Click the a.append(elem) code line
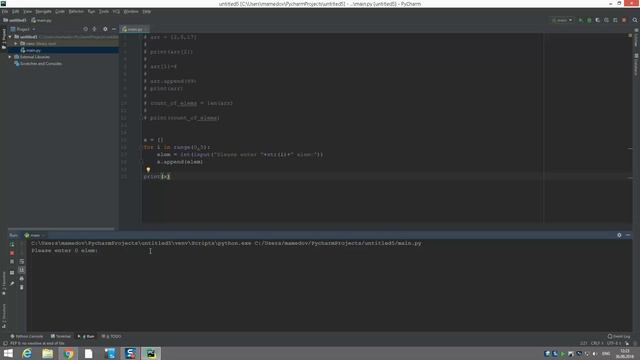 (180, 162)
